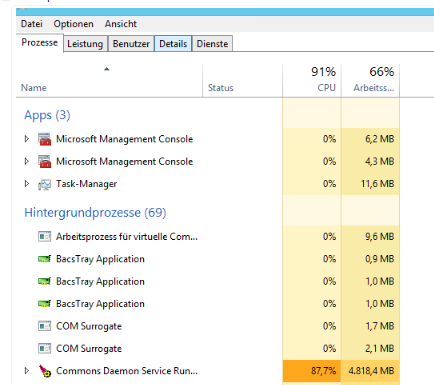
Task: Switch to the Benutzer tab
Action: 131,44
